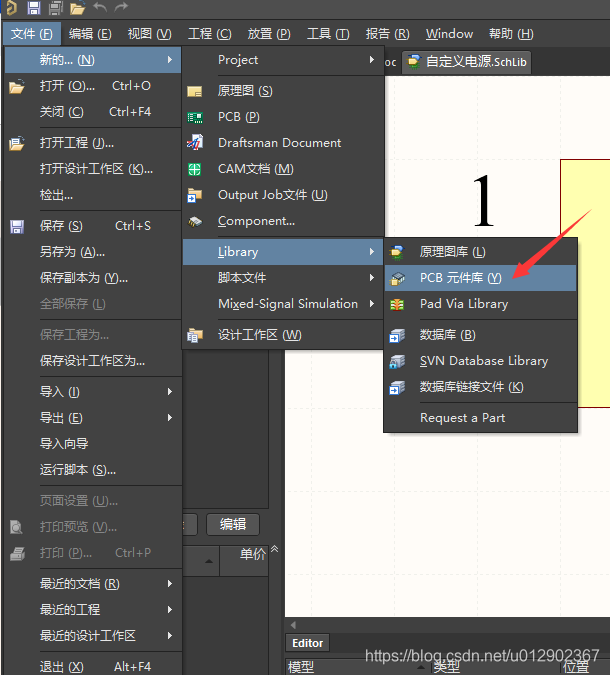
Task: Click the 自定义电源.SchLib tab icon
Action: (x=414, y=61)
